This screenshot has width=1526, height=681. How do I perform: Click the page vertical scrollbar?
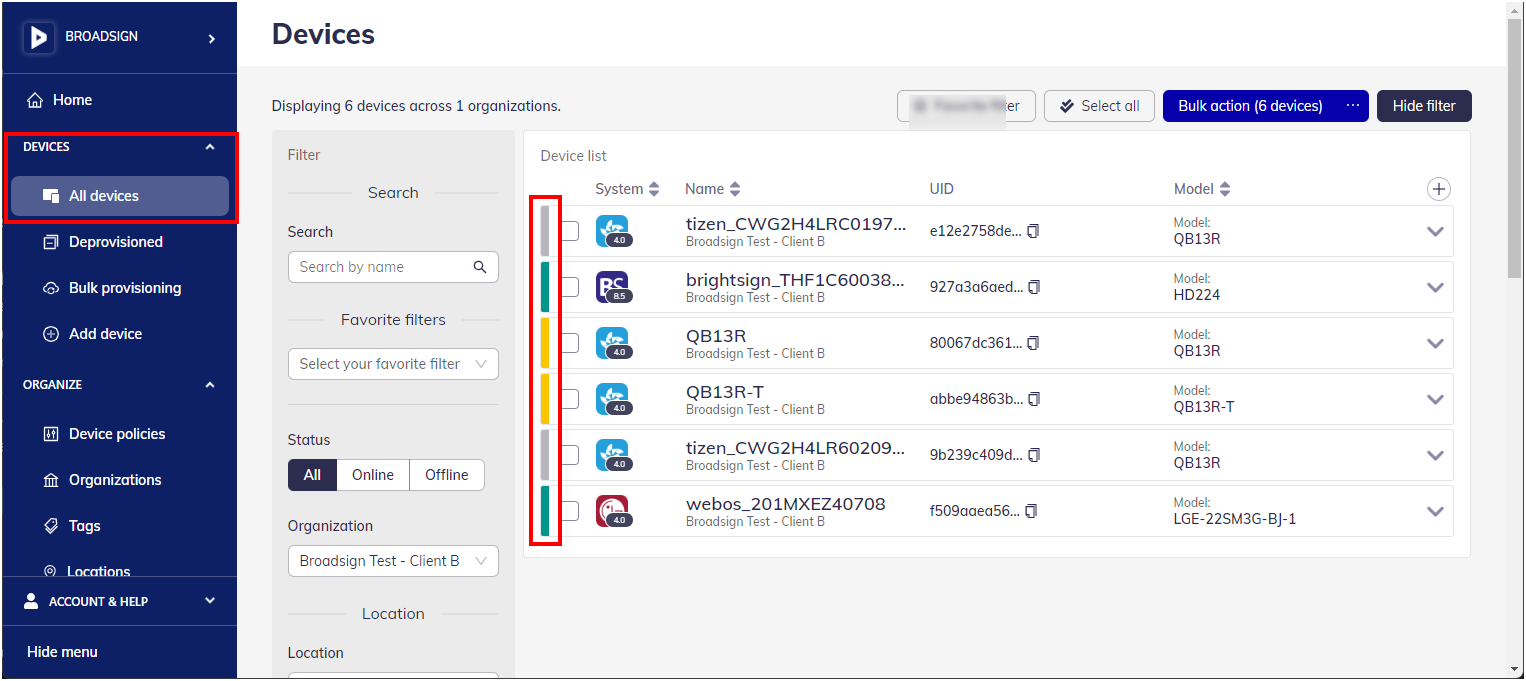(x=1514, y=150)
